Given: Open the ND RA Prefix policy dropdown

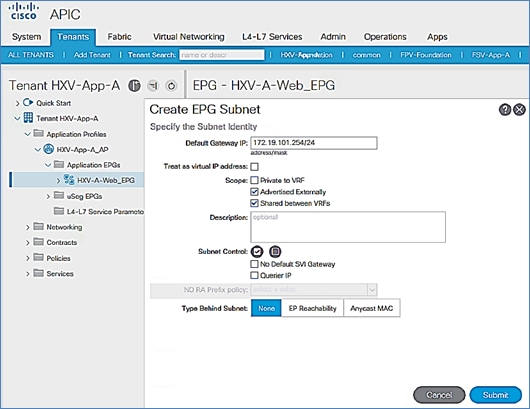Looking at the screenshot, I should 314,290.
